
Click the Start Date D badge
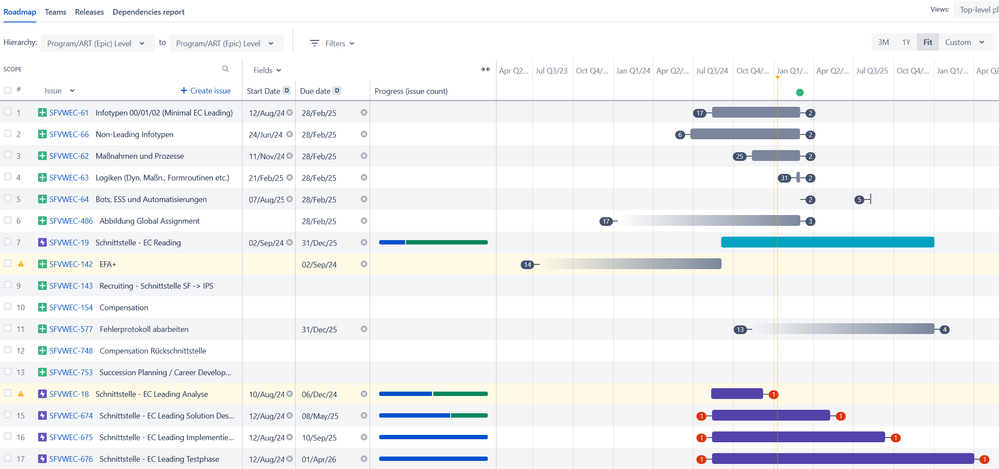[x=287, y=91]
